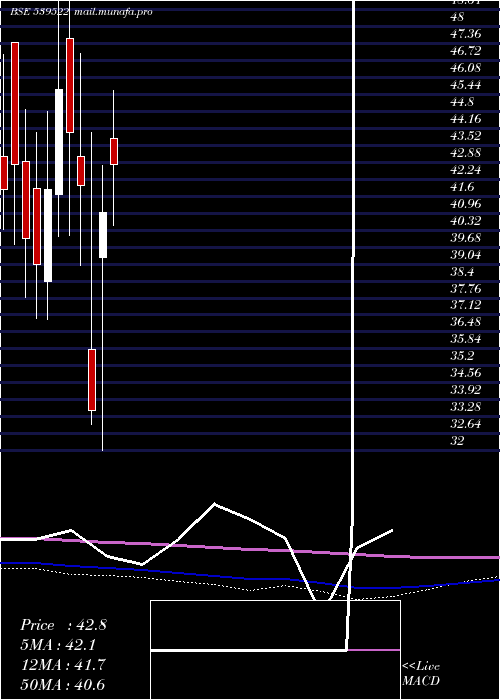
Task: Click the 43.52 price axis label
Action: (466, 136)
